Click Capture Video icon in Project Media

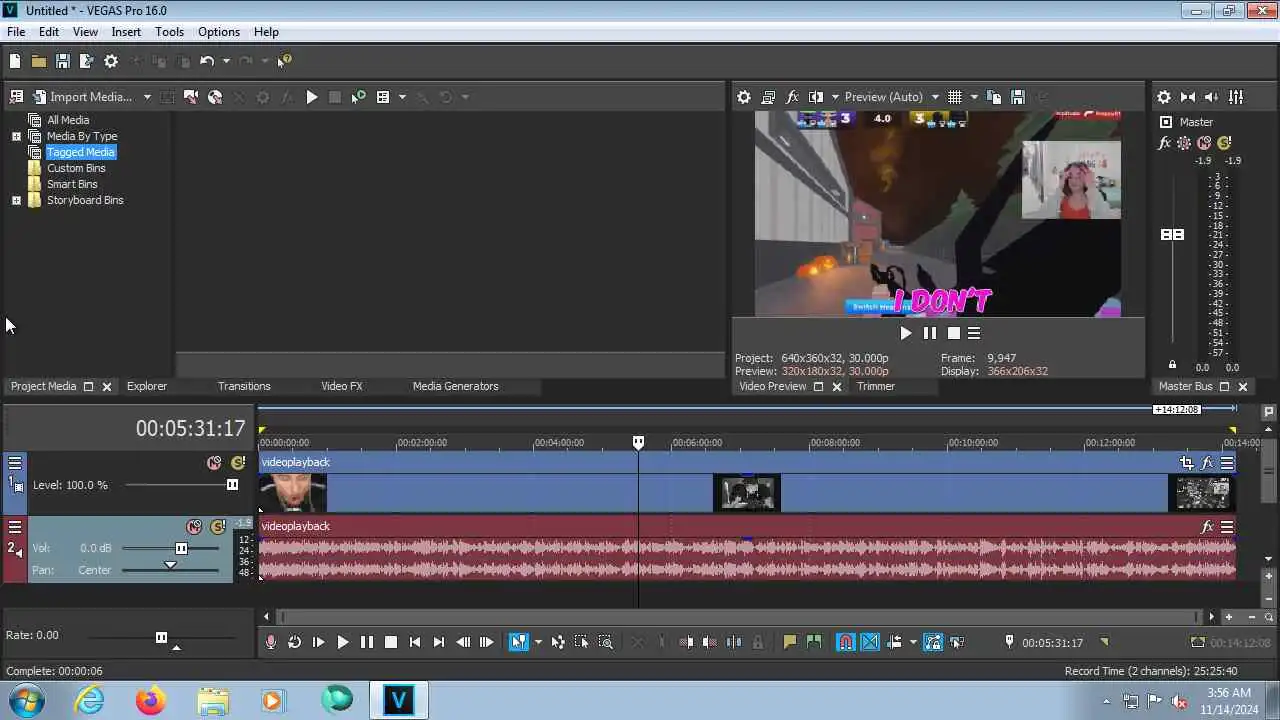pyautogui.click(x=191, y=97)
